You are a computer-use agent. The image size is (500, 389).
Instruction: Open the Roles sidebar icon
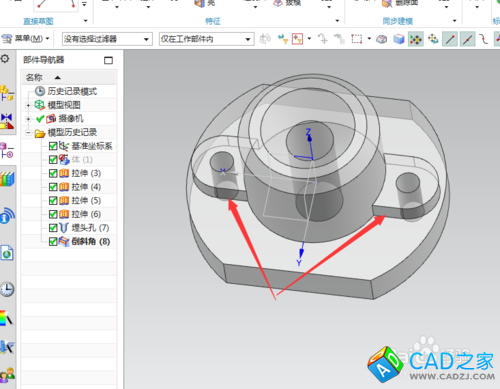[7, 375]
